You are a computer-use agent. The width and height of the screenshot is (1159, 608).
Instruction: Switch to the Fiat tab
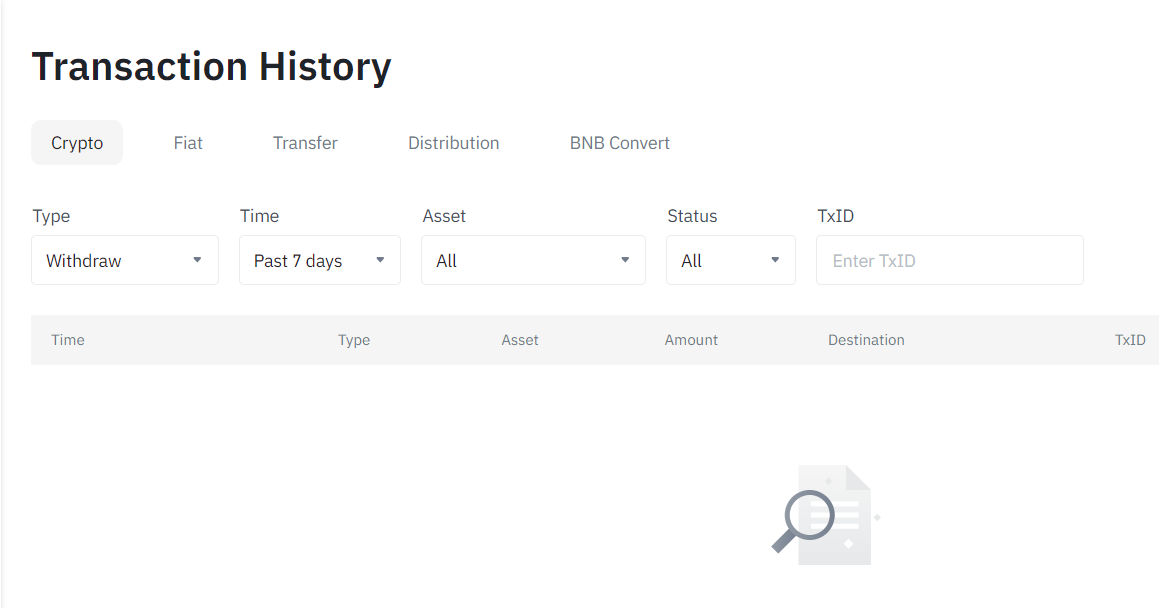pos(188,143)
